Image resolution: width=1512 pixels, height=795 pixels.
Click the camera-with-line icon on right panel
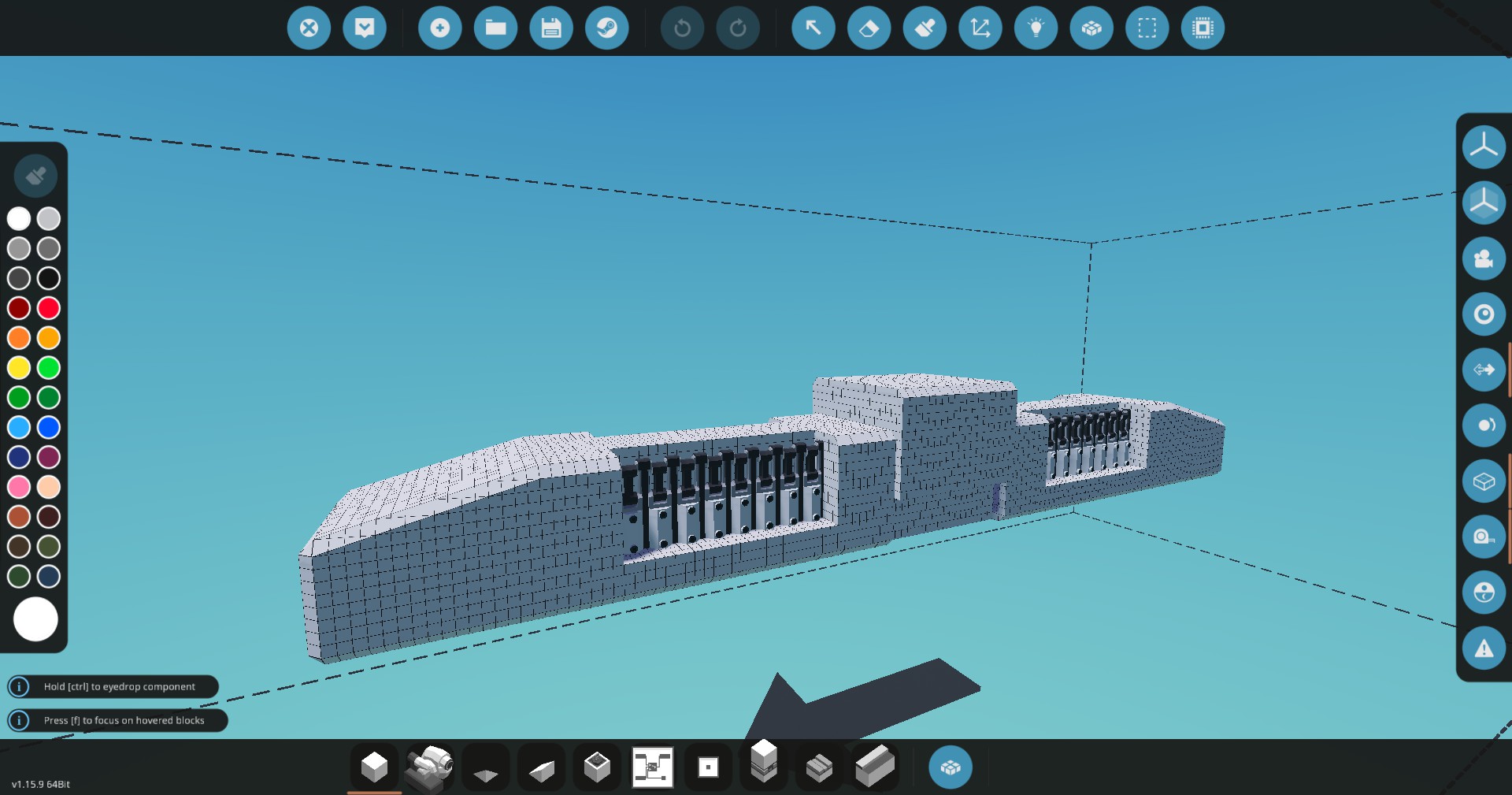point(1484,537)
